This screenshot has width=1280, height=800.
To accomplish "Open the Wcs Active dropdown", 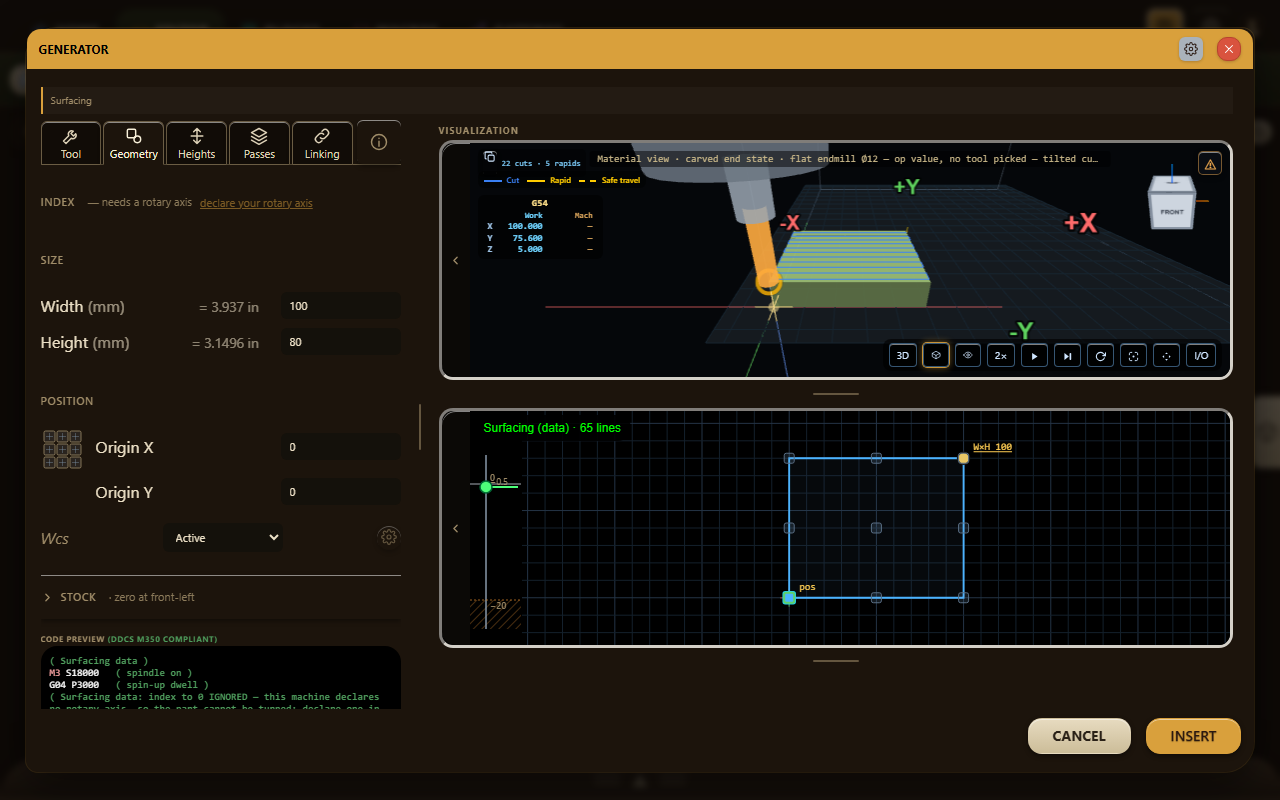I will point(223,538).
